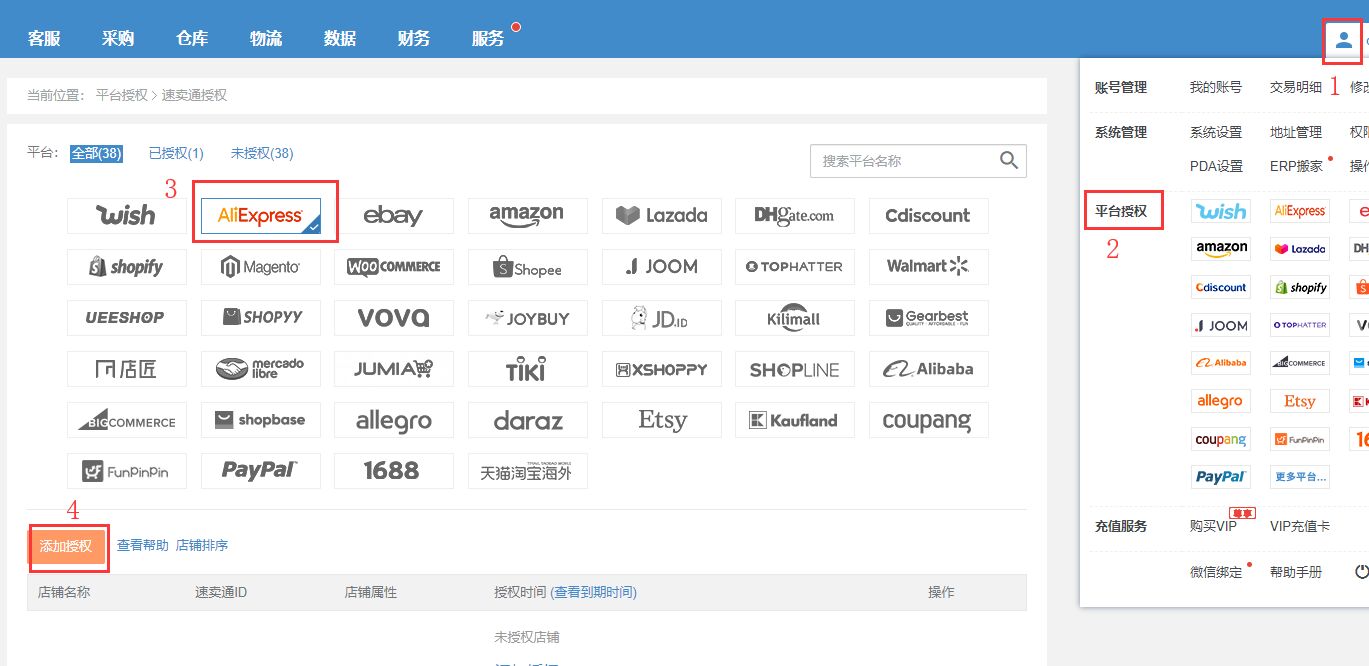Click the 查看到期时间 link in table header

click(x=594, y=592)
